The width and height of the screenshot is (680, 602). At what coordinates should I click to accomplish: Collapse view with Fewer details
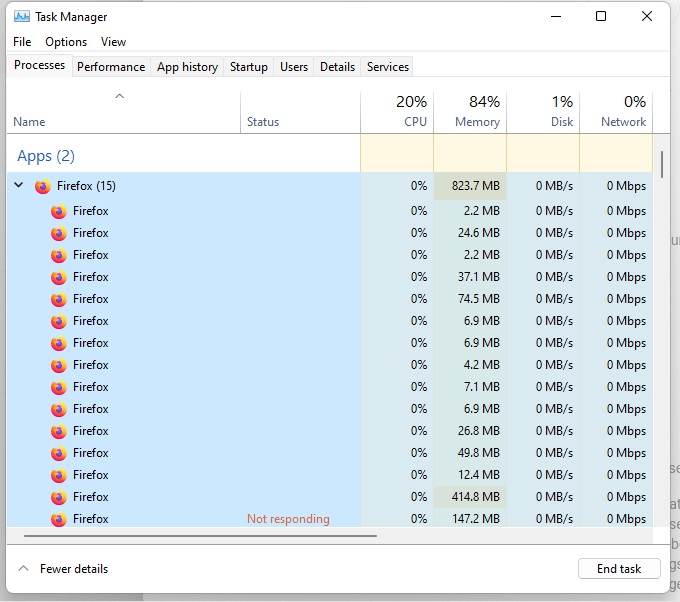pos(64,569)
